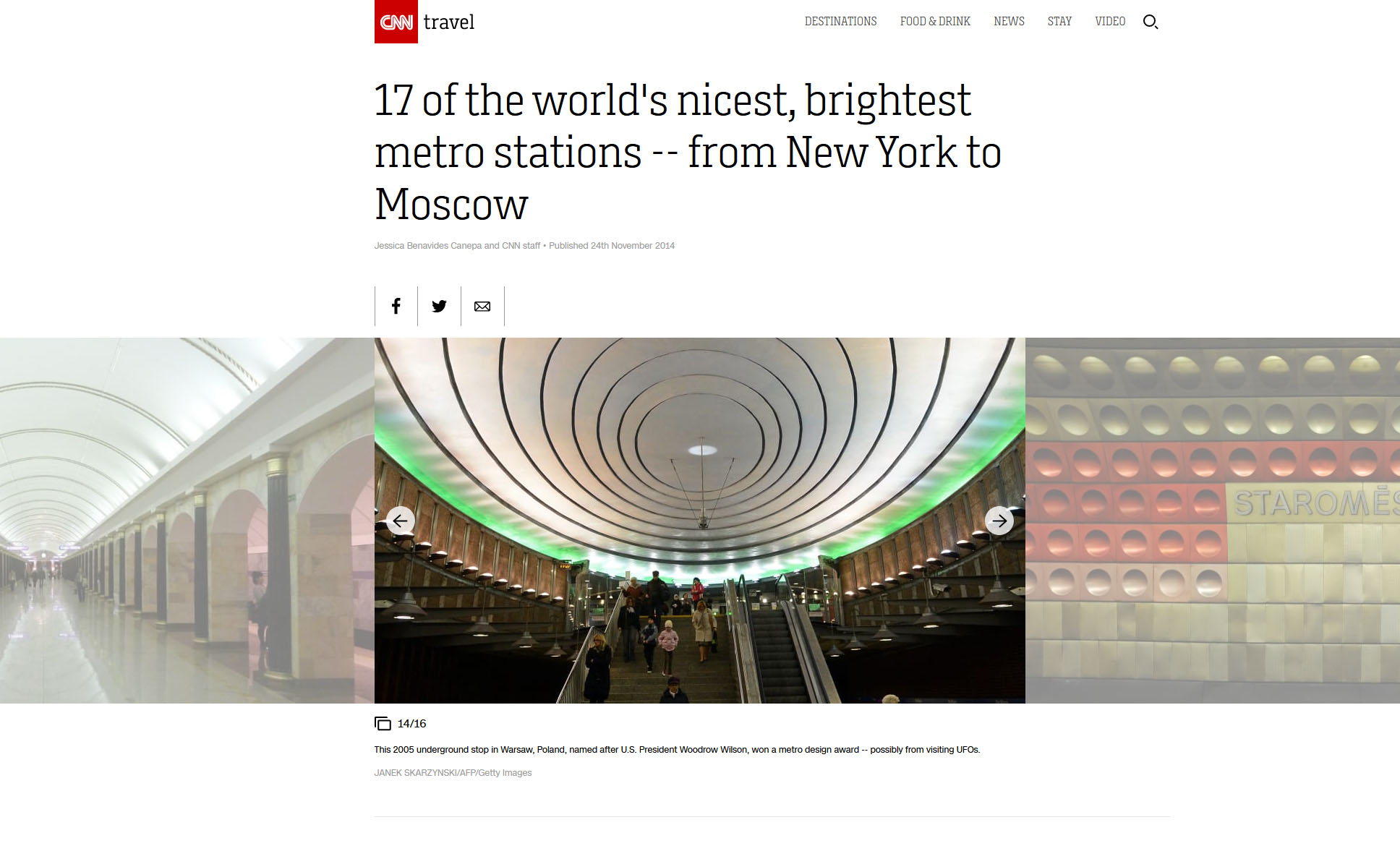
Task: Share the article on Facebook
Action: tap(396, 306)
